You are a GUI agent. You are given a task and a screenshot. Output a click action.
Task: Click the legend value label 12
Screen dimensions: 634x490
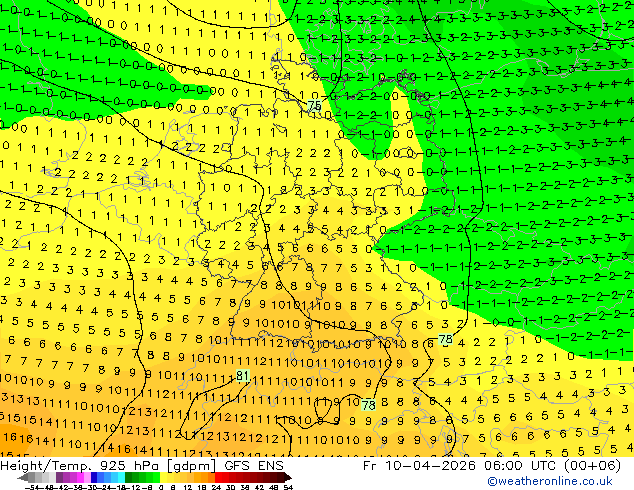pyautogui.click(x=187, y=487)
